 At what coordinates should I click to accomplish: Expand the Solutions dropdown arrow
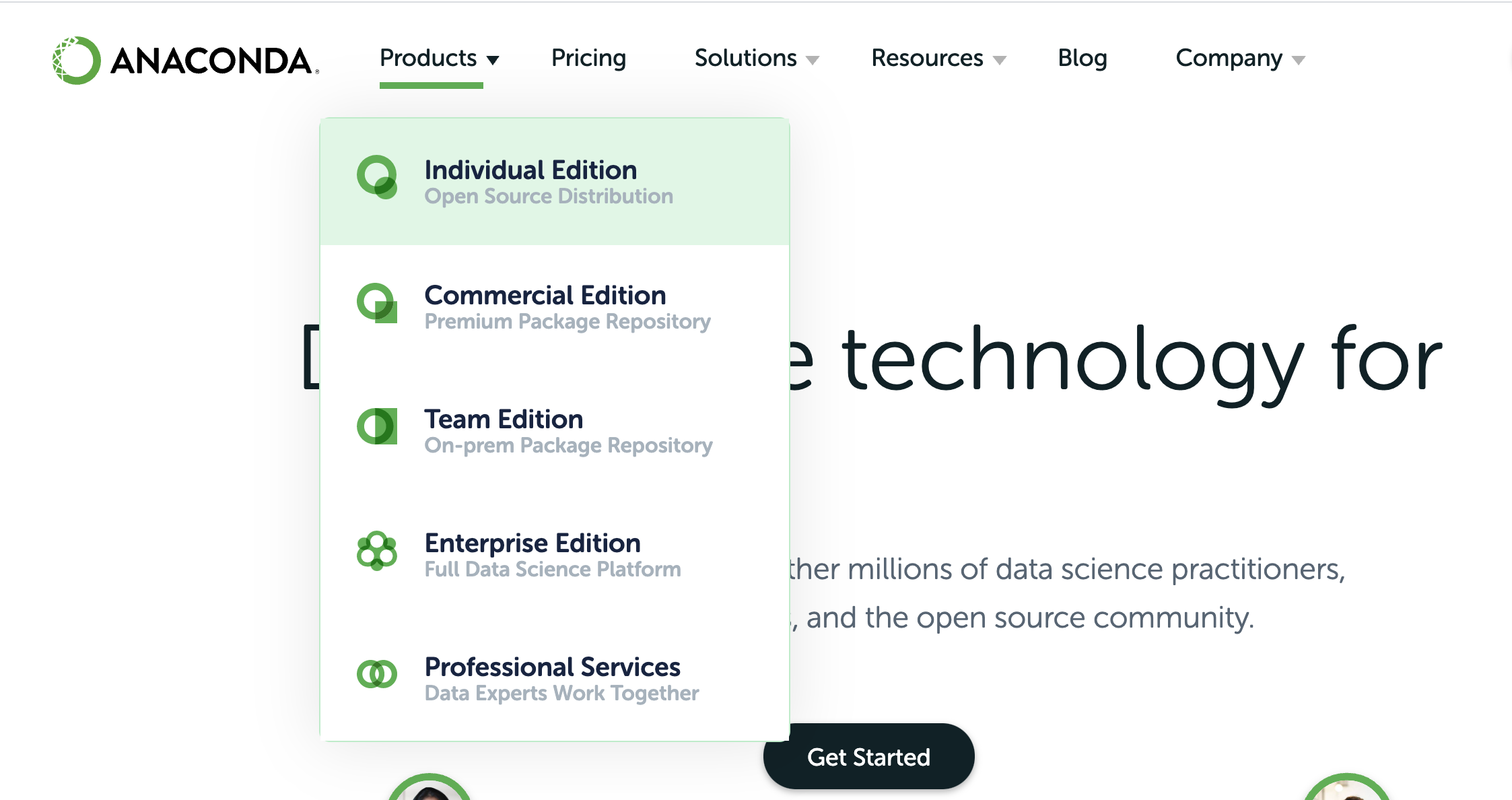coord(813,61)
